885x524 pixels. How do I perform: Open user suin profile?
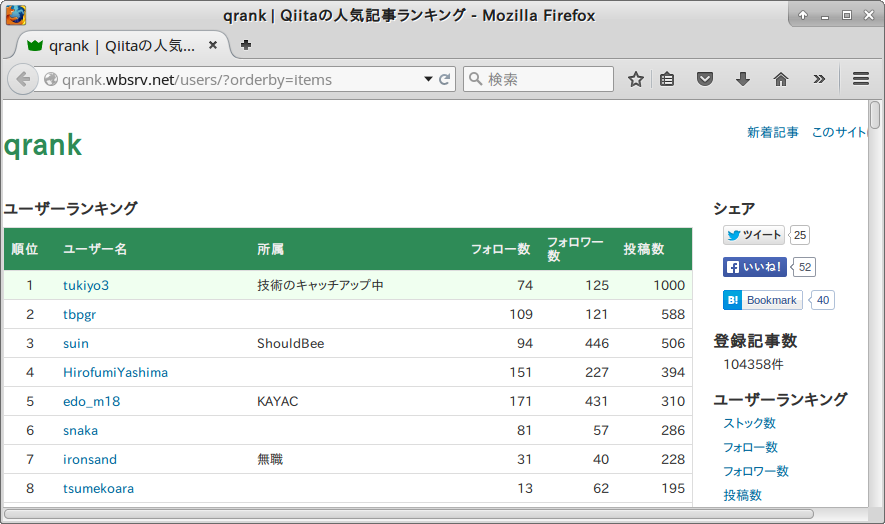(76, 343)
